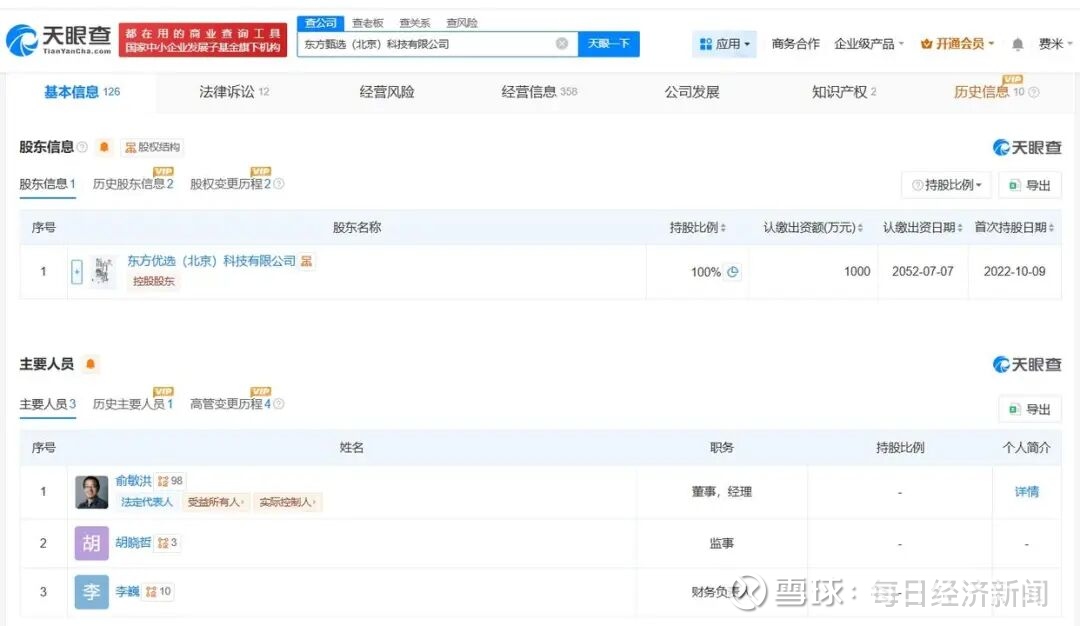Click help icon beside 历史信息 tab
Viewport: 1080px width, 626px height.
(1033, 92)
